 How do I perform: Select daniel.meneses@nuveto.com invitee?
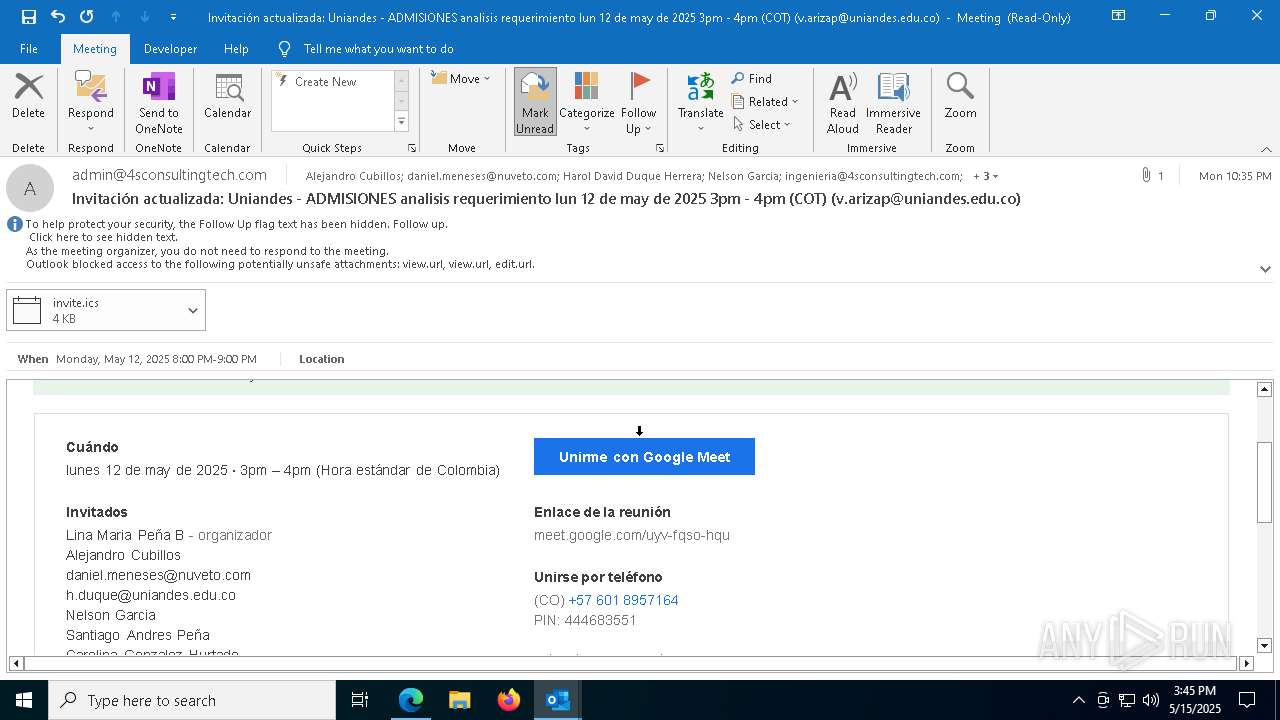coord(158,575)
